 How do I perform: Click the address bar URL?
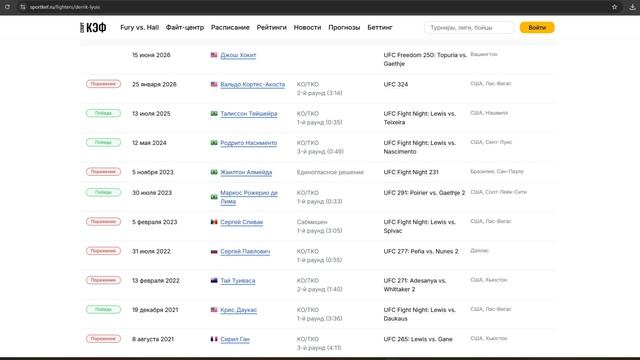pyautogui.click(x=65, y=7)
